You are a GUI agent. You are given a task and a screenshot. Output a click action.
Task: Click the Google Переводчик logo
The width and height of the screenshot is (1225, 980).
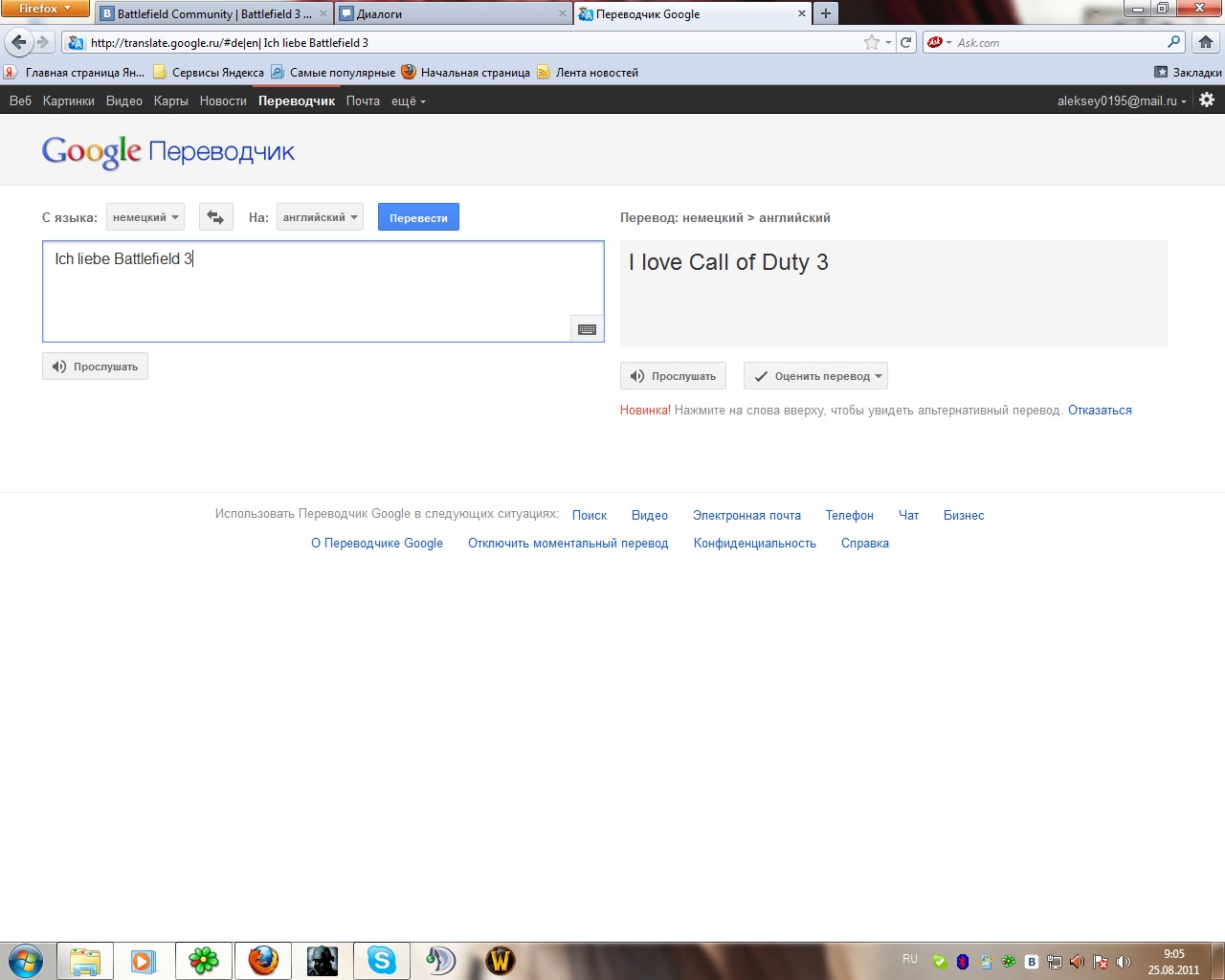[x=168, y=151]
